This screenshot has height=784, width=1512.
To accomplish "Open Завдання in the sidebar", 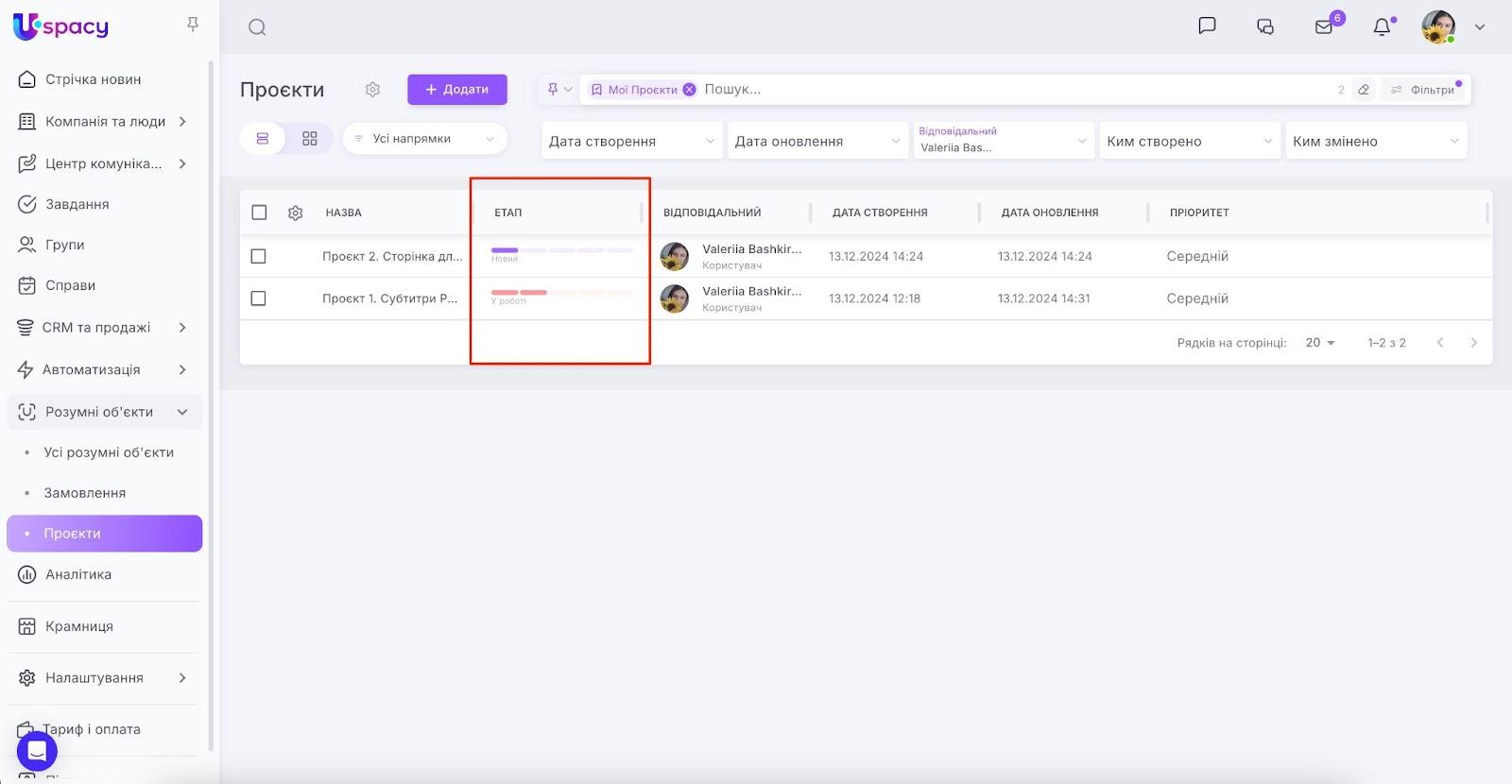I will 77,204.
